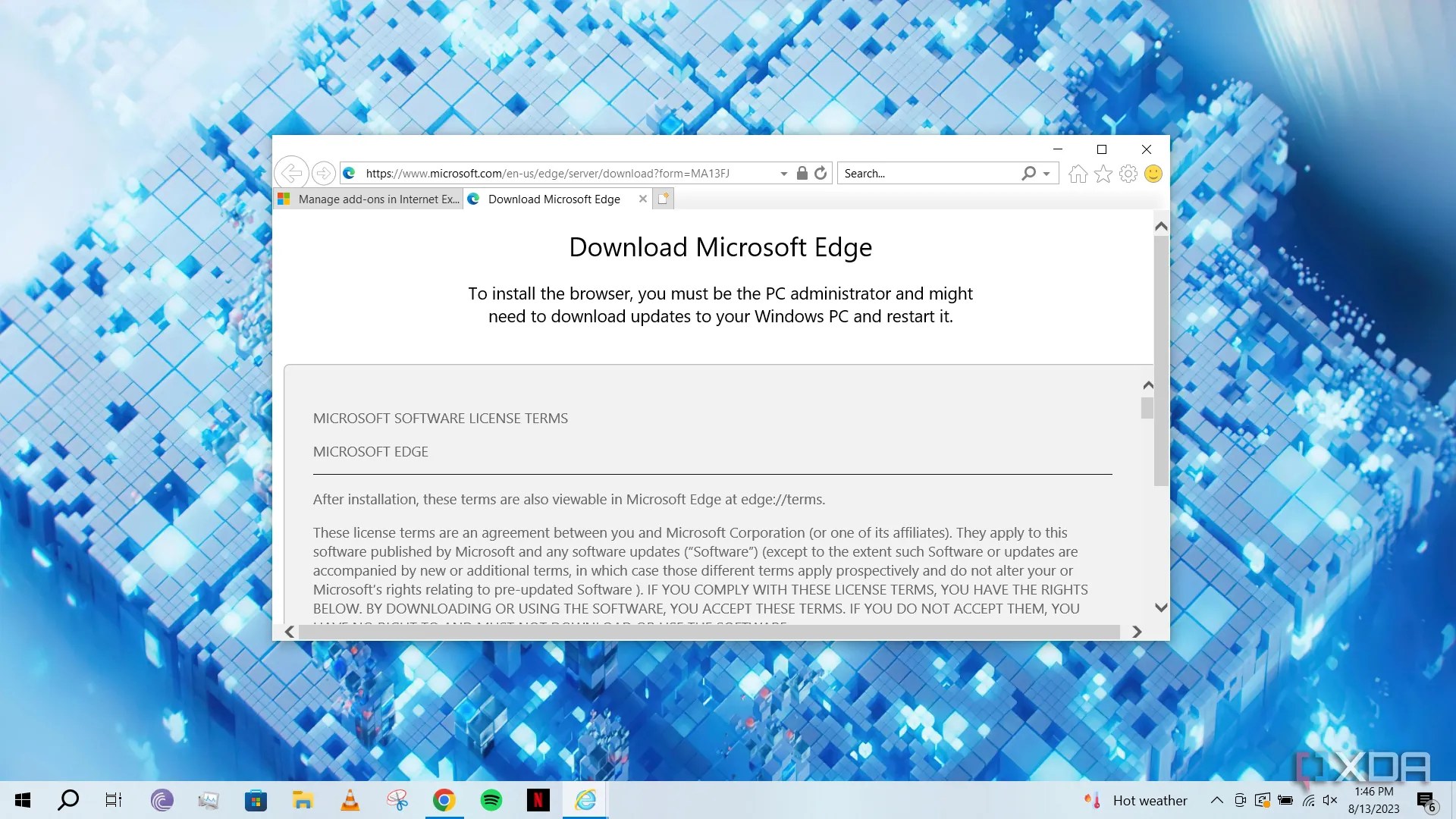Image resolution: width=1456 pixels, height=819 pixels.
Task: Switch to Manage add-ons in Internet Explorer tab
Action: 369,199
